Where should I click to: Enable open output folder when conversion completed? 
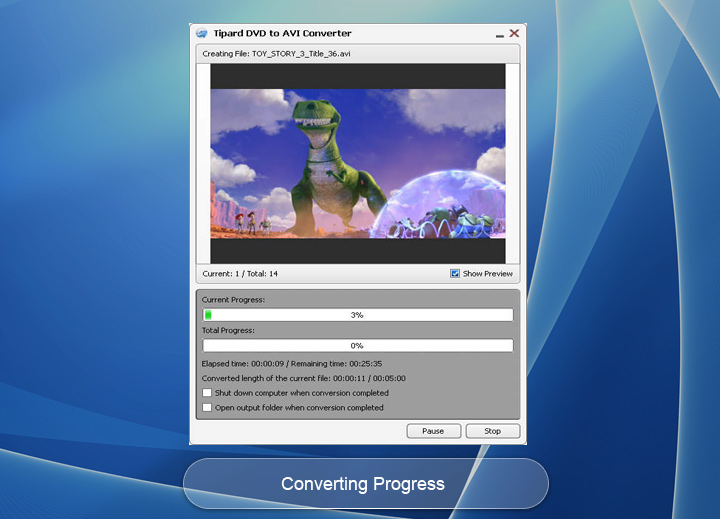(207, 407)
